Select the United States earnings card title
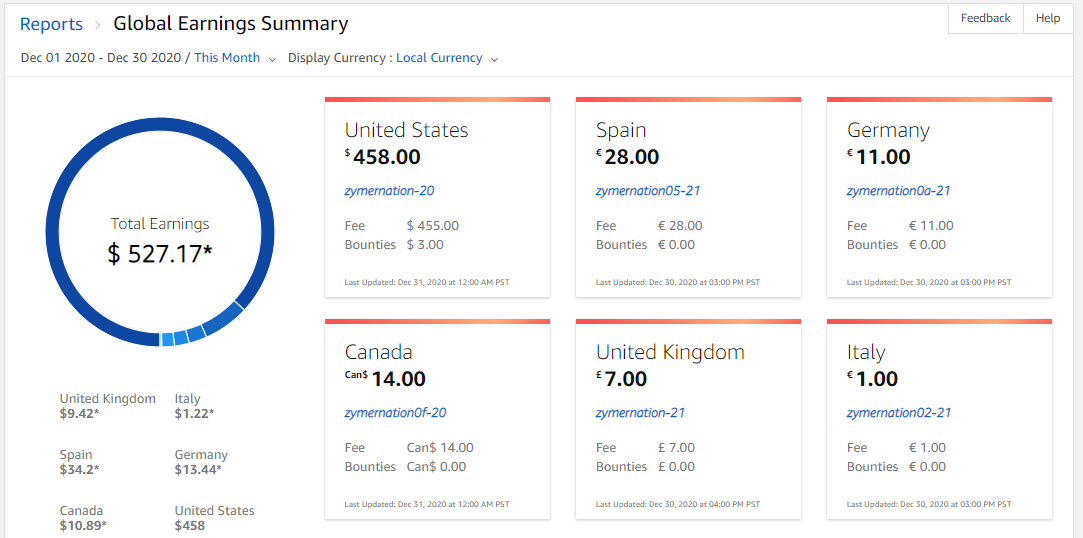The height and width of the screenshot is (538, 1083). (x=406, y=130)
